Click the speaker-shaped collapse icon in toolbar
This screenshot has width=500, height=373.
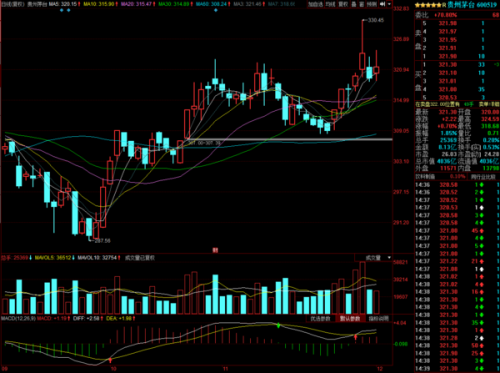click(382, 4)
